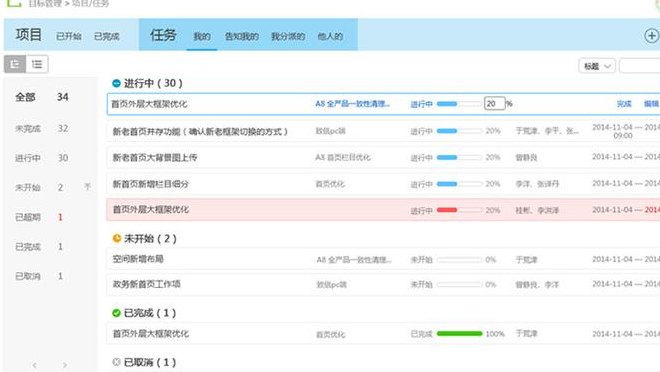
Task: Open the overdue pink 首页外层大框架优化 task
Action: tap(150, 210)
